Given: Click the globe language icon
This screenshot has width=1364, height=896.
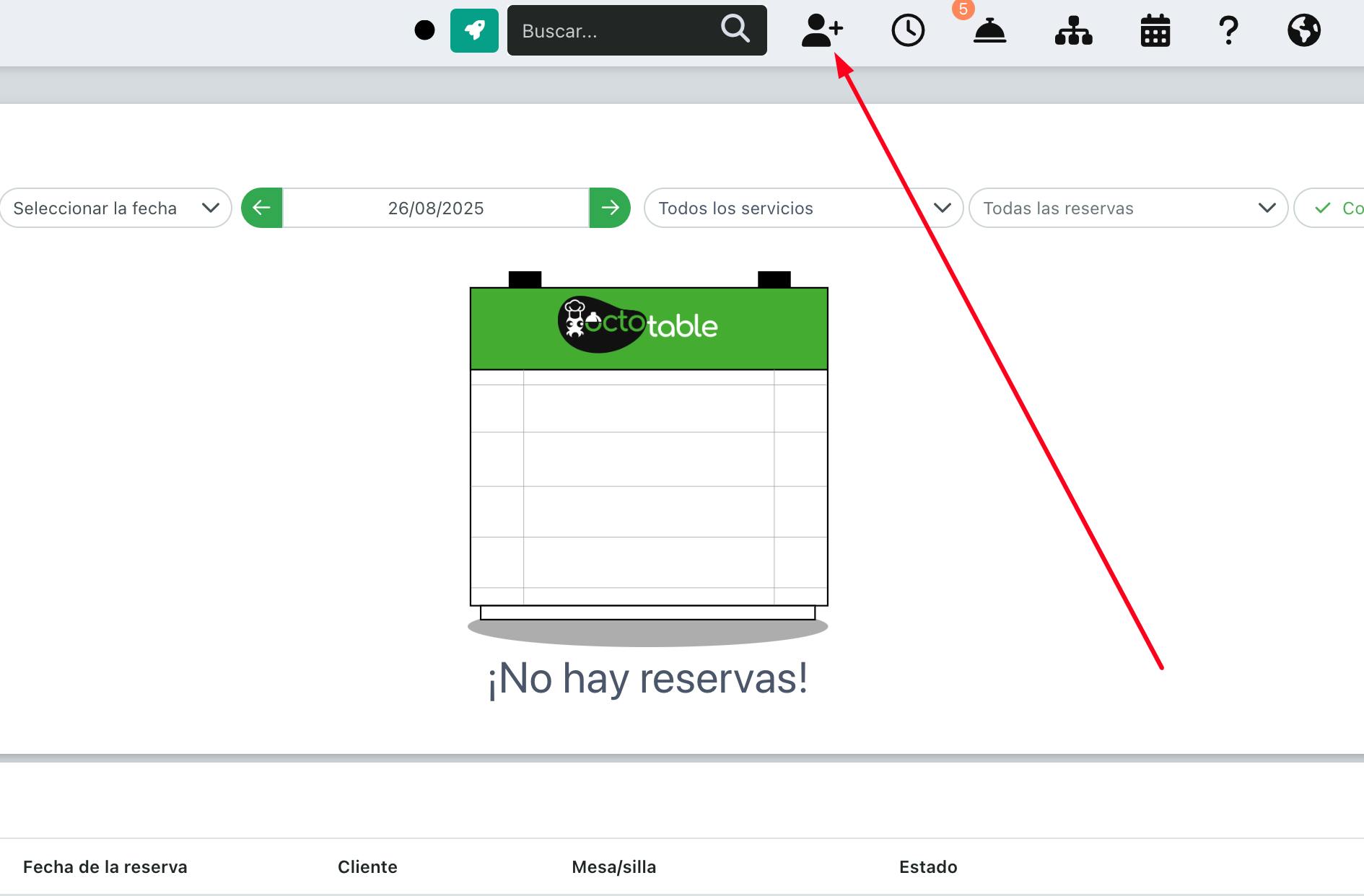Looking at the screenshot, I should click(x=1304, y=30).
